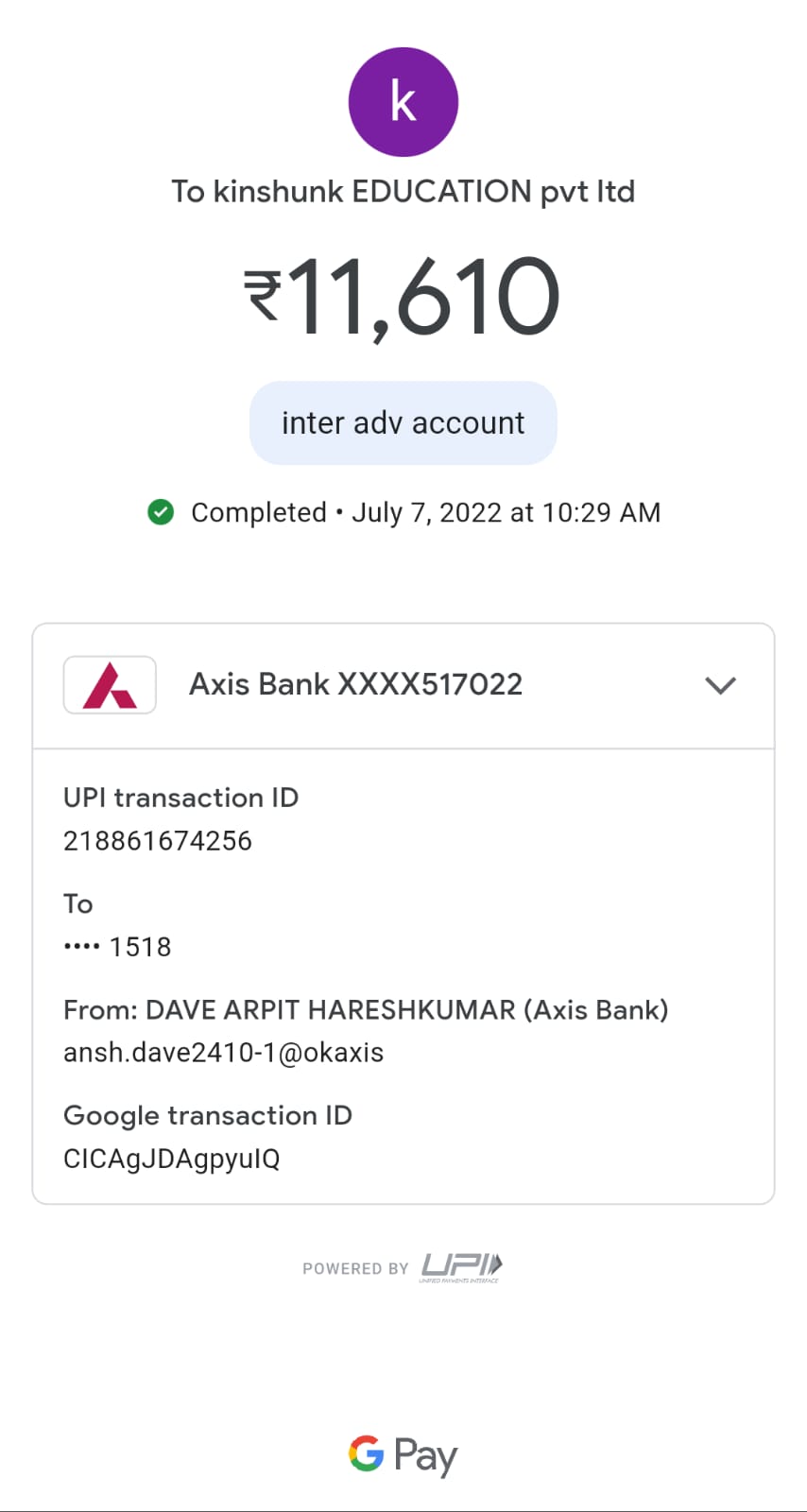Click the Axis Bank logo icon

coord(110,685)
